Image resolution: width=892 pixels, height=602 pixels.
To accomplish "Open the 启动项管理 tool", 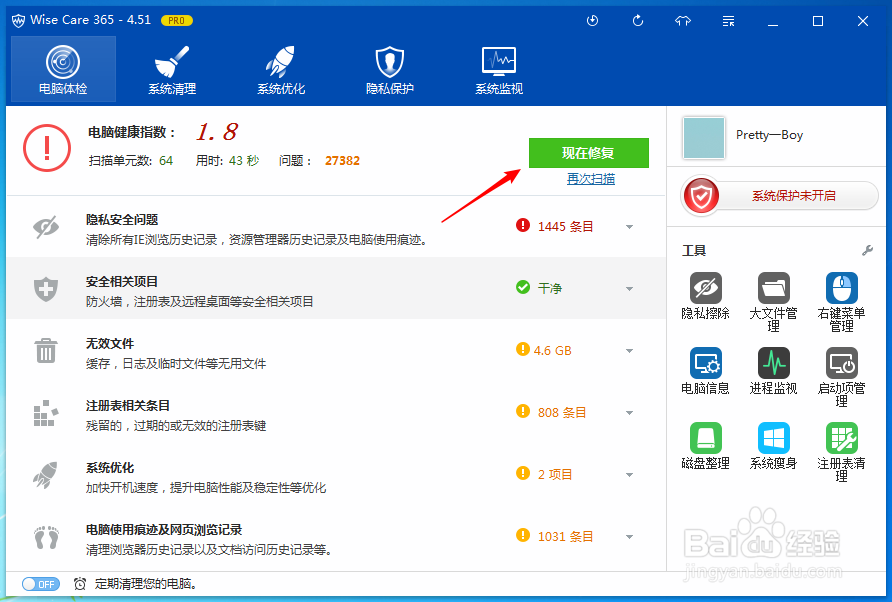I will point(841,377).
